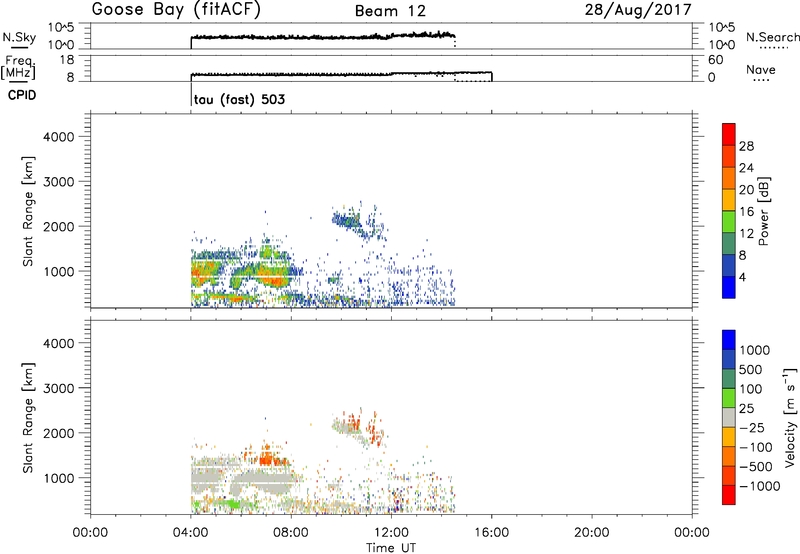Click the "Velocity [m s⁻¹]" colorbar title
This screenshot has width=800, height=554.
pyautogui.click(x=789, y=417)
